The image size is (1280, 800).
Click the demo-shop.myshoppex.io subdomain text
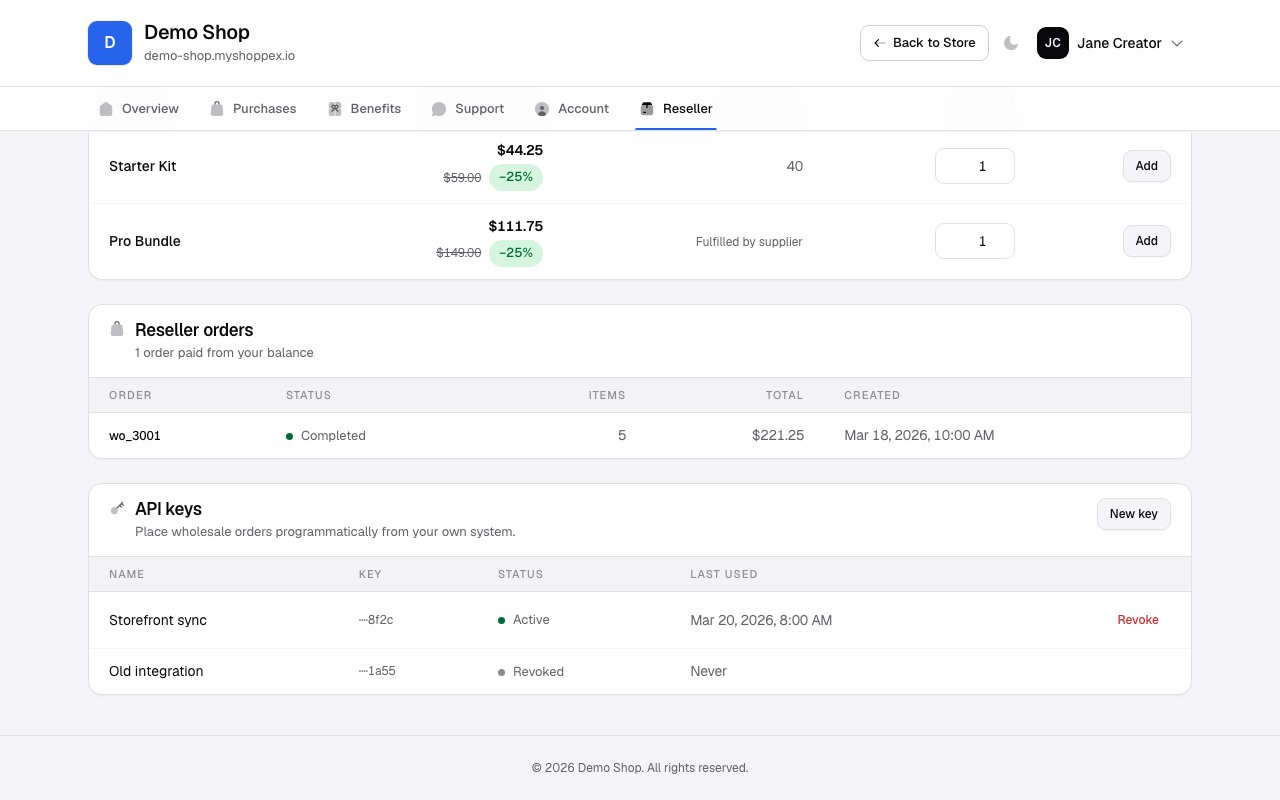[219, 56]
